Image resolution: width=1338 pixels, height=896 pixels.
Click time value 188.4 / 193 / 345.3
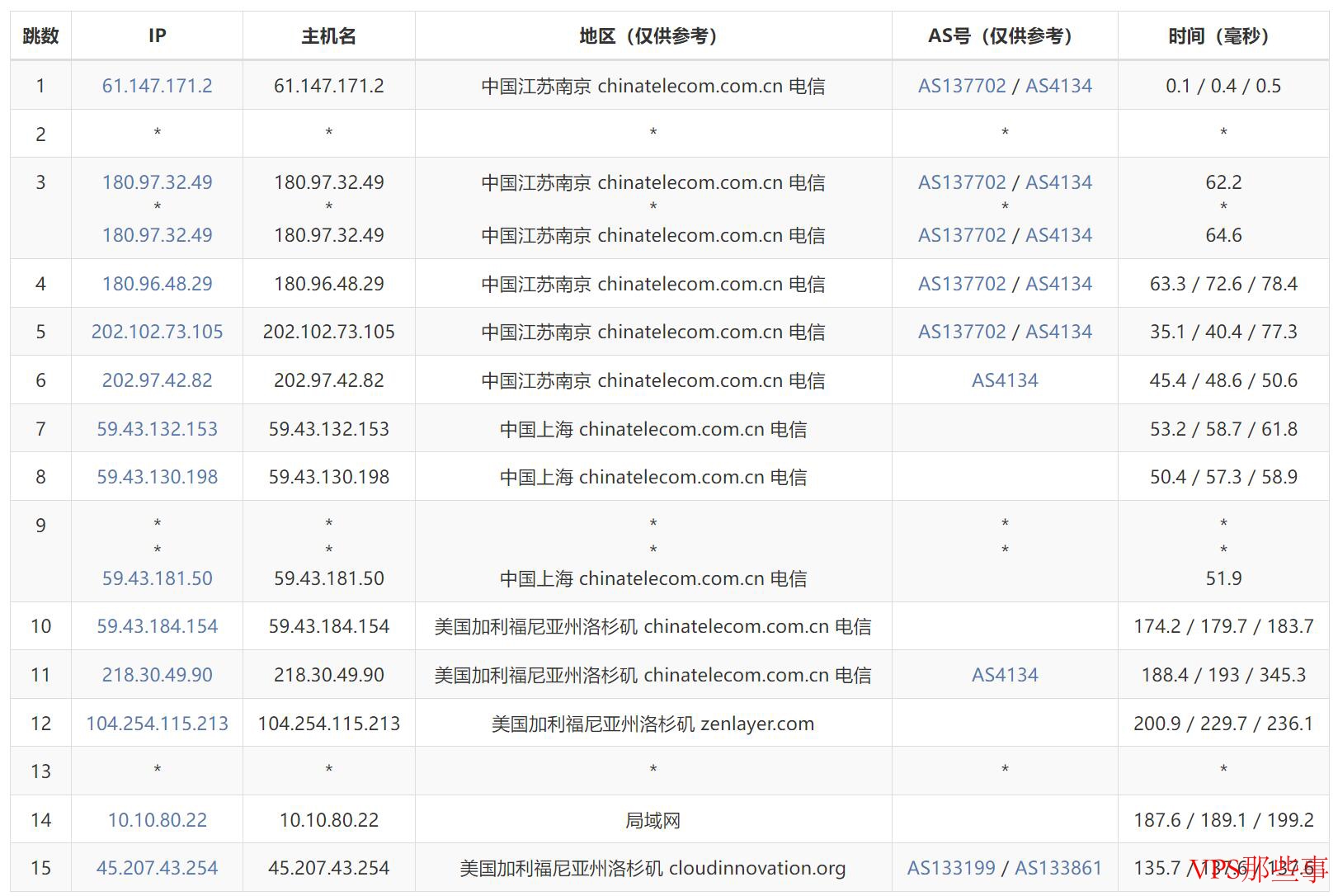pos(1223,675)
